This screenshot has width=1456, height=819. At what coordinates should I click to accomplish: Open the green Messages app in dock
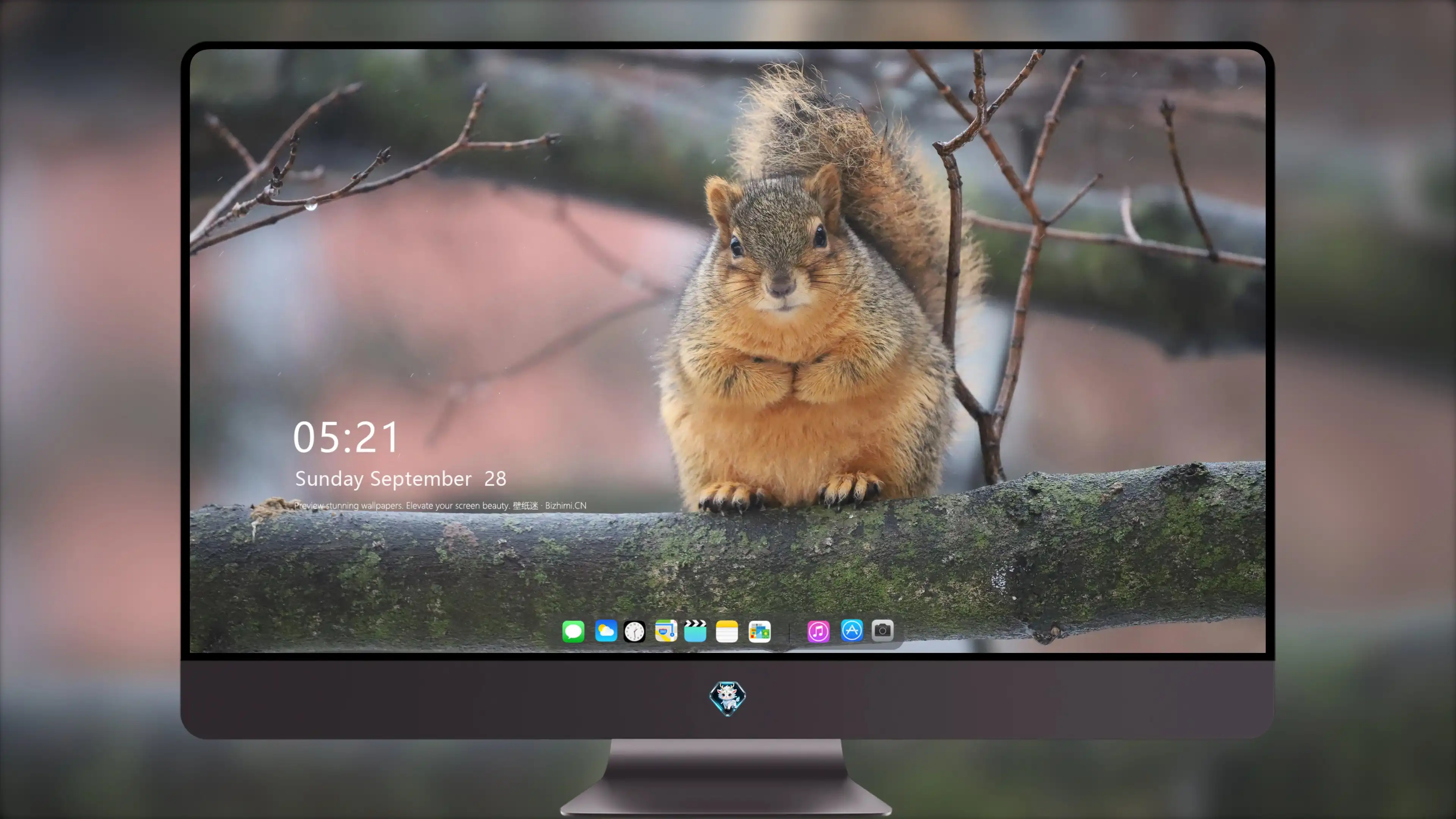(573, 631)
